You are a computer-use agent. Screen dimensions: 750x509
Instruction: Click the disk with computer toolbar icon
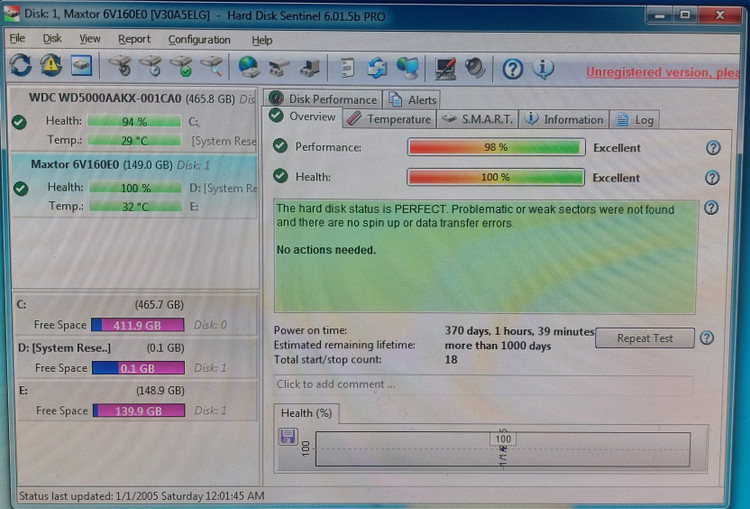(x=310, y=68)
